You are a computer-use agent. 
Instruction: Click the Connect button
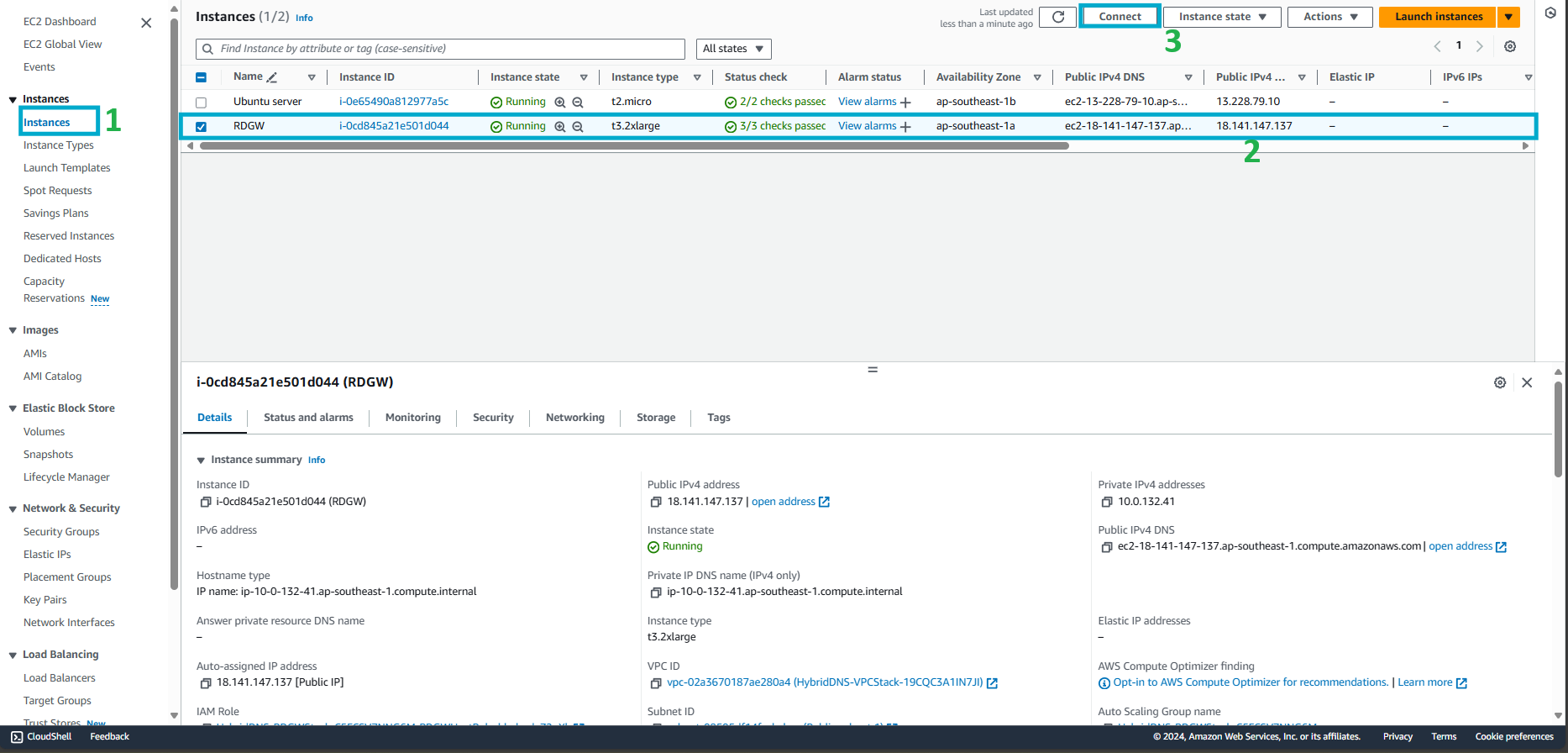point(1120,17)
